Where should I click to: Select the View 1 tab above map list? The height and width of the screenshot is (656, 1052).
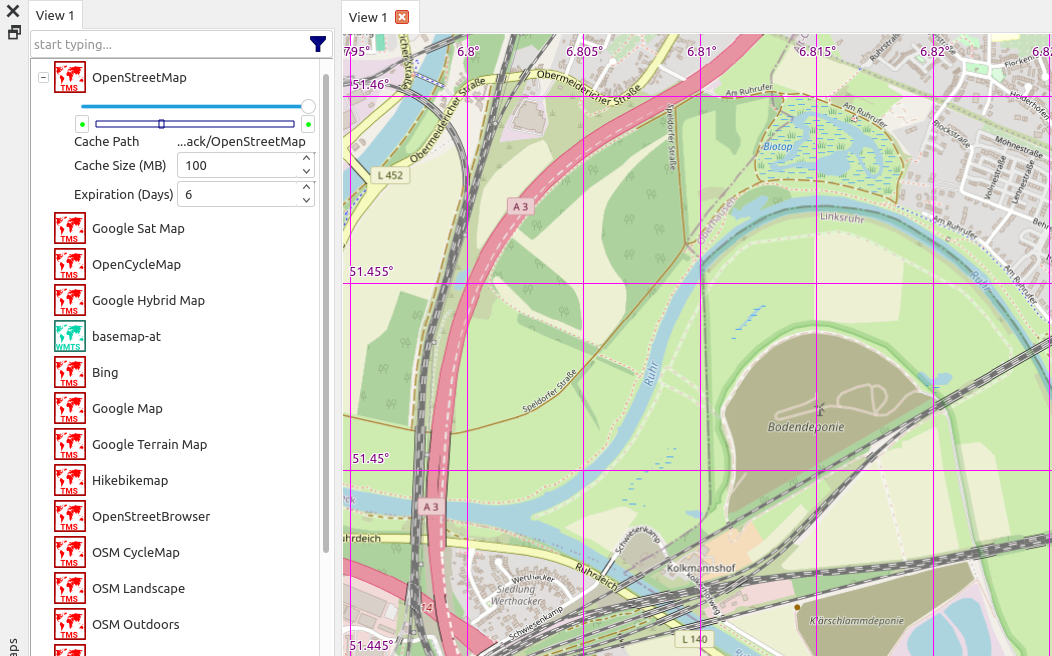pyautogui.click(x=55, y=15)
